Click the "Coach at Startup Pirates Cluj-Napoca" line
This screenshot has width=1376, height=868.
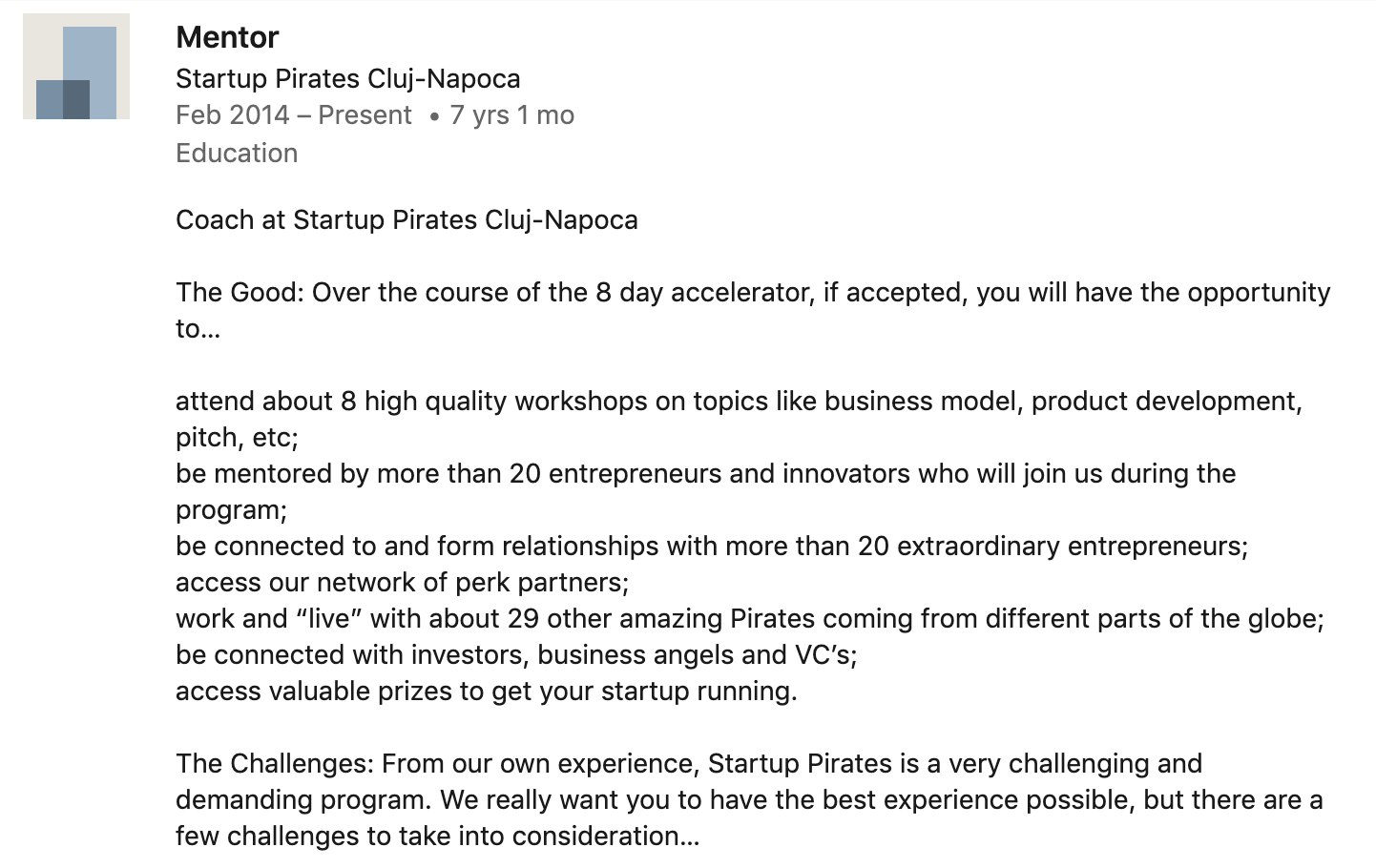pos(407,219)
